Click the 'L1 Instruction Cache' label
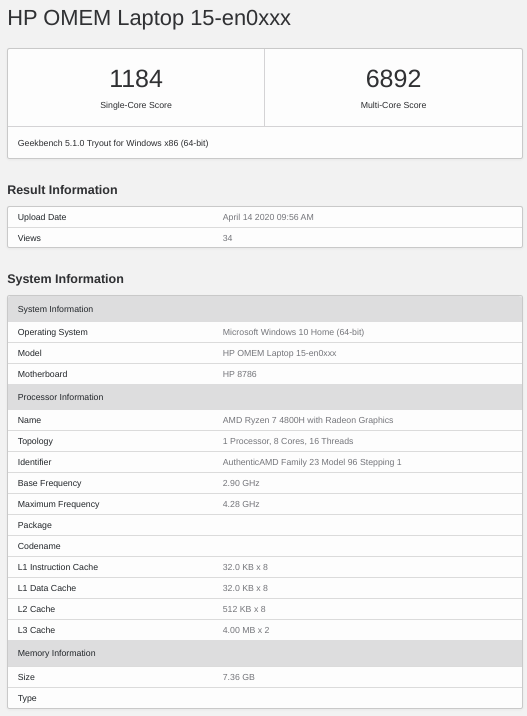This screenshot has height=716, width=527. pyautogui.click(x=58, y=567)
